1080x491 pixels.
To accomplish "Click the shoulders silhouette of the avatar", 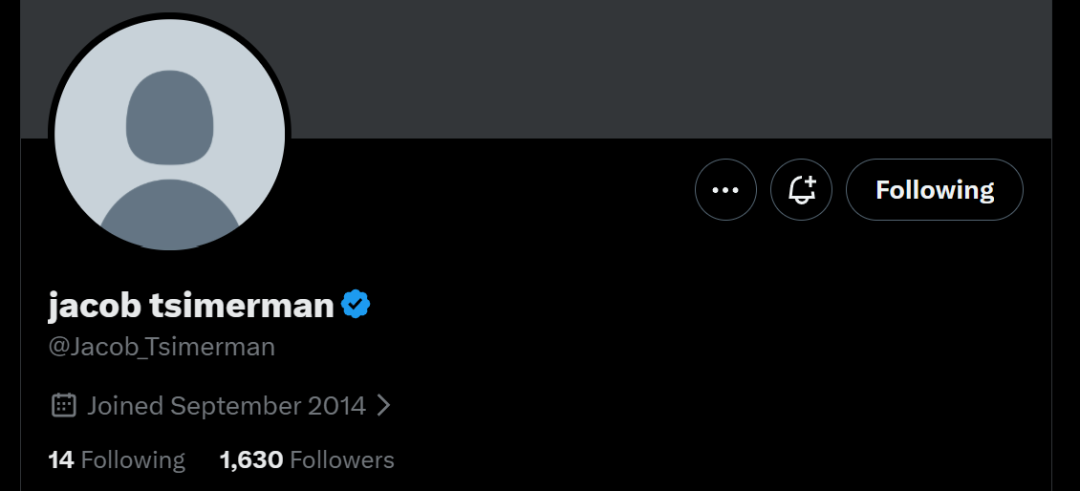I will click(169, 213).
